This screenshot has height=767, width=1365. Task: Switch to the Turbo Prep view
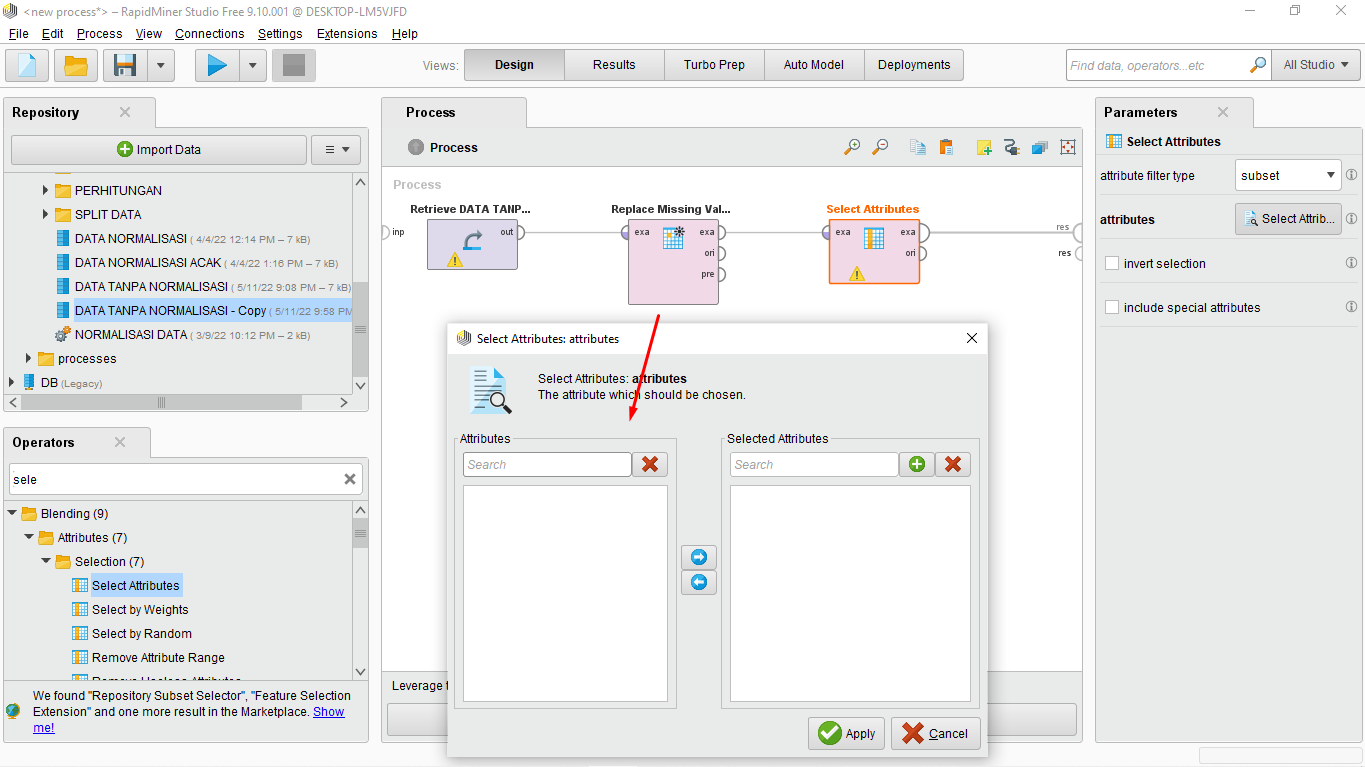click(714, 65)
